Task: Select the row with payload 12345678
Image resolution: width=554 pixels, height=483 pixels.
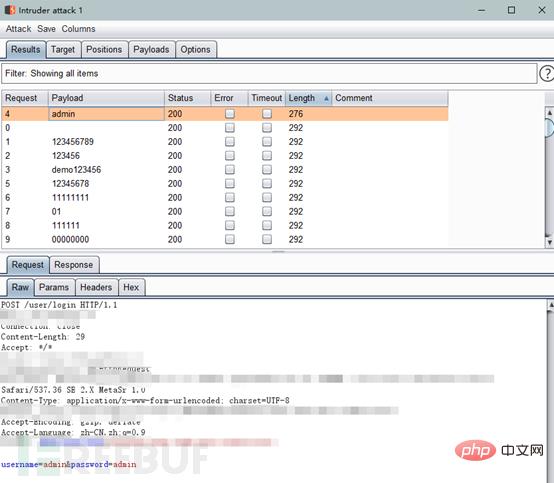Action: (225, 184)
